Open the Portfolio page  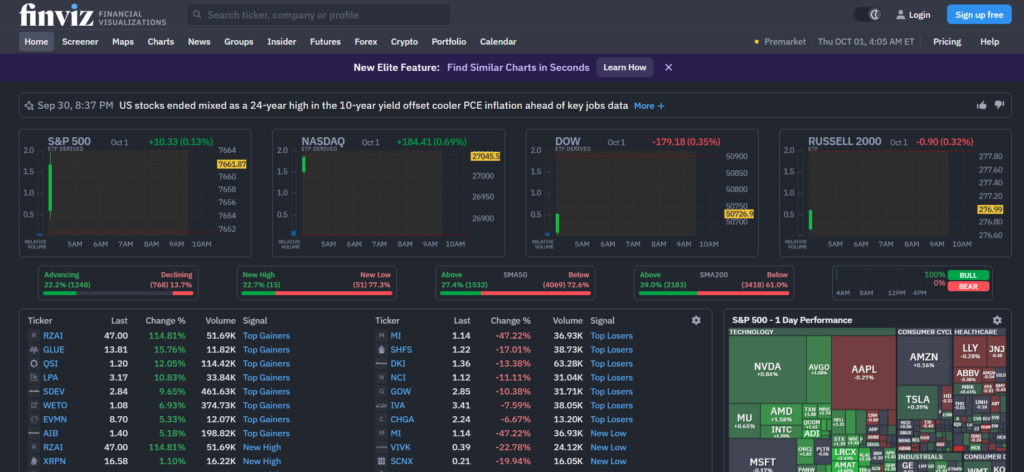tap(449, 42)
